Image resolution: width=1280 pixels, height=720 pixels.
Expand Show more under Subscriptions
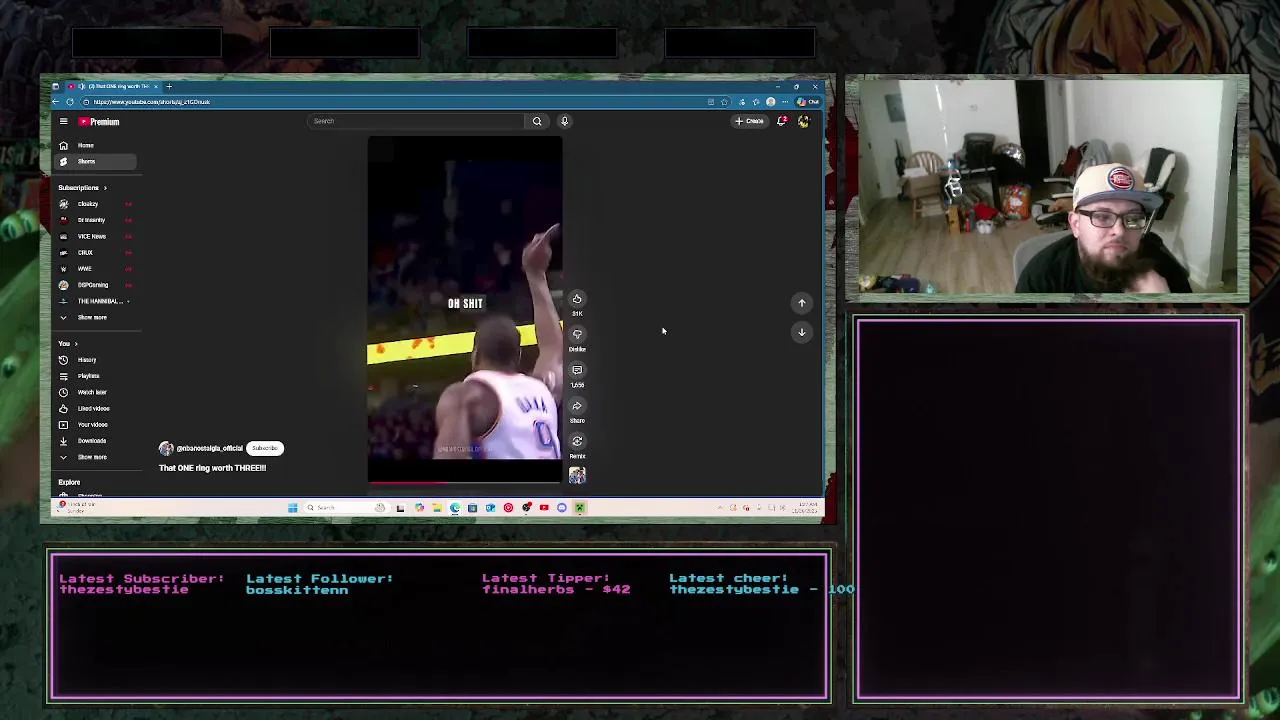tap(96, 317)
